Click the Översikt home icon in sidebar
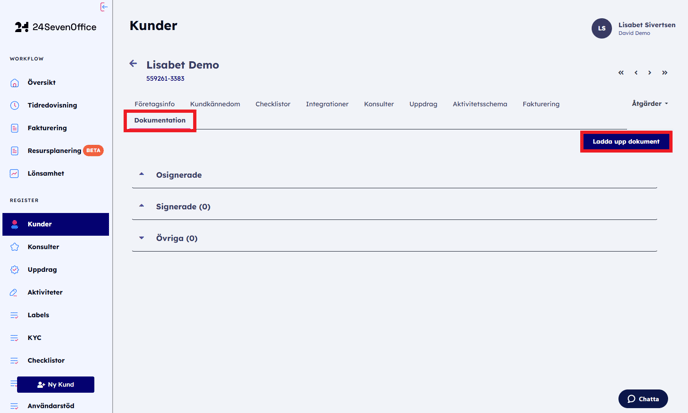This screenshot has height=413, width=688. (x=14, y=83)
